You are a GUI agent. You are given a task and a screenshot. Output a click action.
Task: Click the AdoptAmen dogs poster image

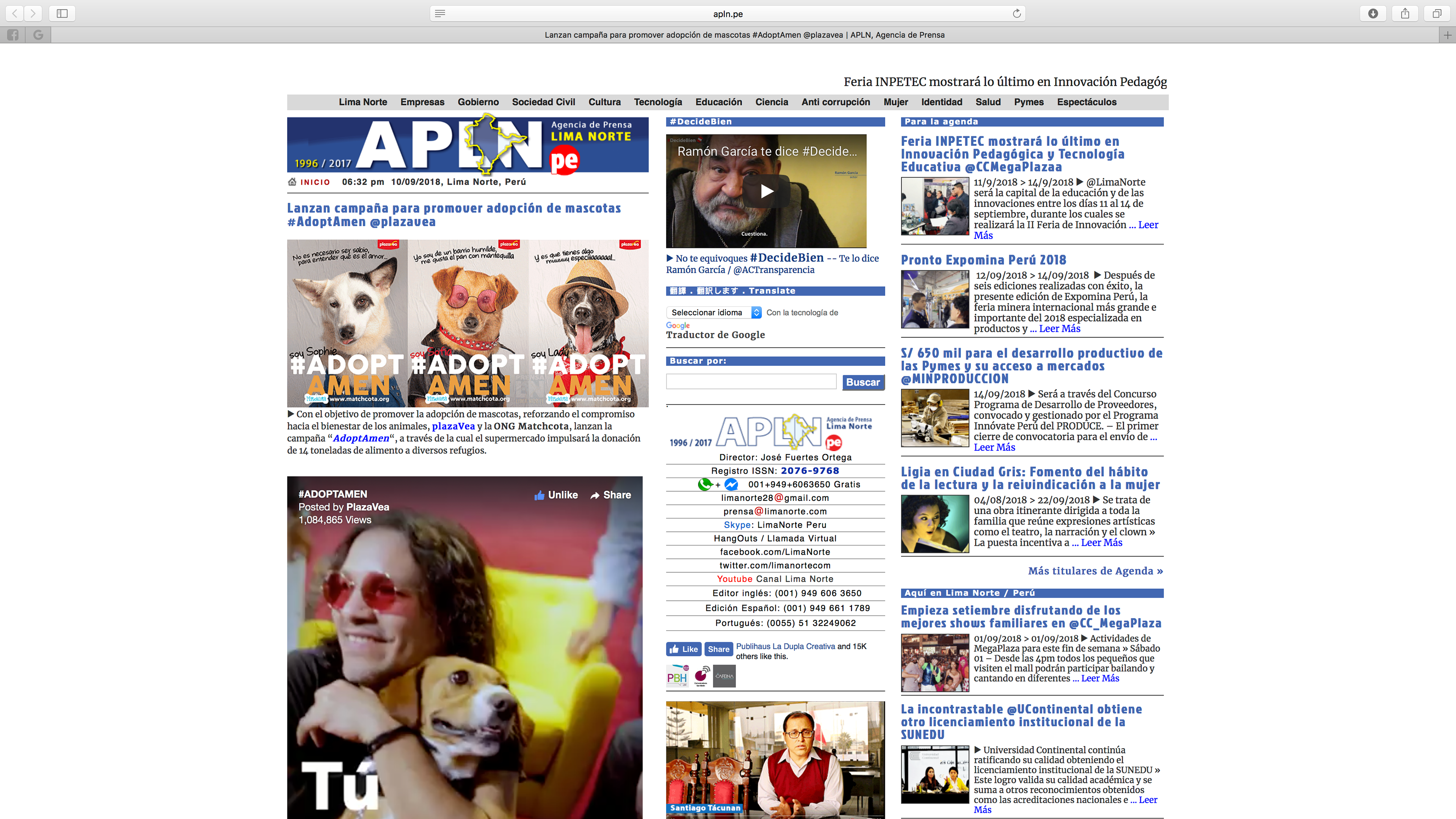(468, 323)
